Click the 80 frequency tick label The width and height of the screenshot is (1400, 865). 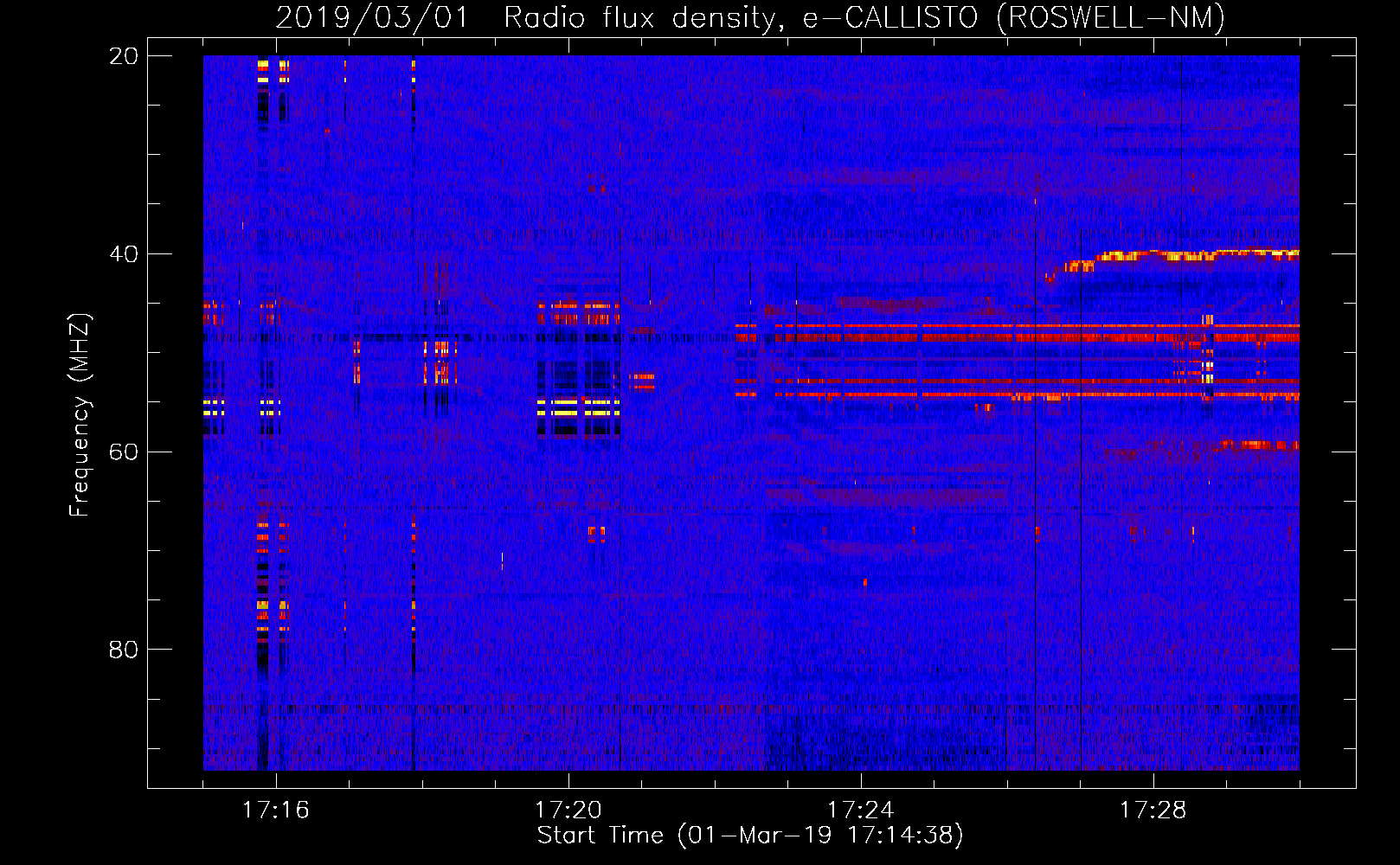click(x=124, y=650)
